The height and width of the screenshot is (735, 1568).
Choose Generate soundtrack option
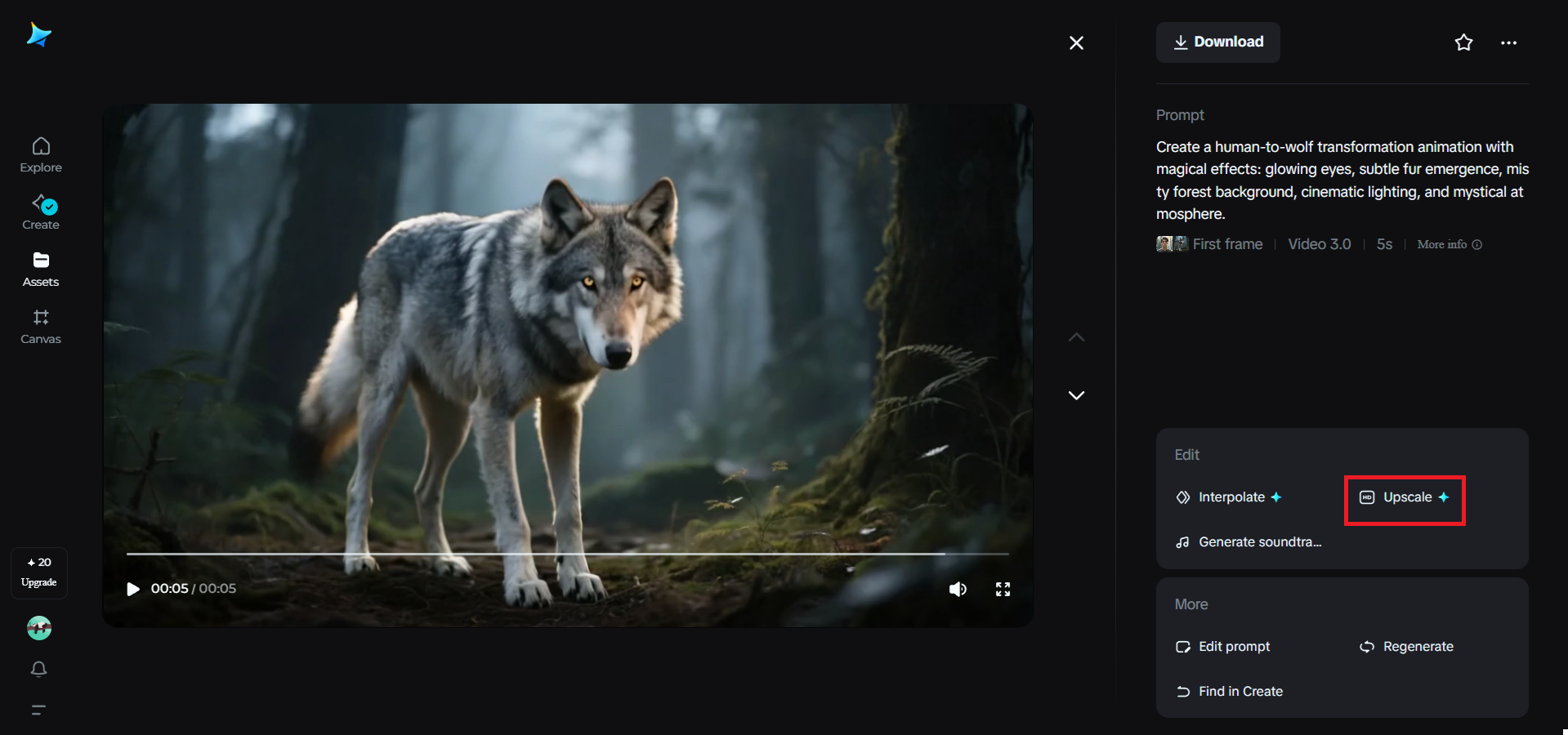pos(1249,542)
